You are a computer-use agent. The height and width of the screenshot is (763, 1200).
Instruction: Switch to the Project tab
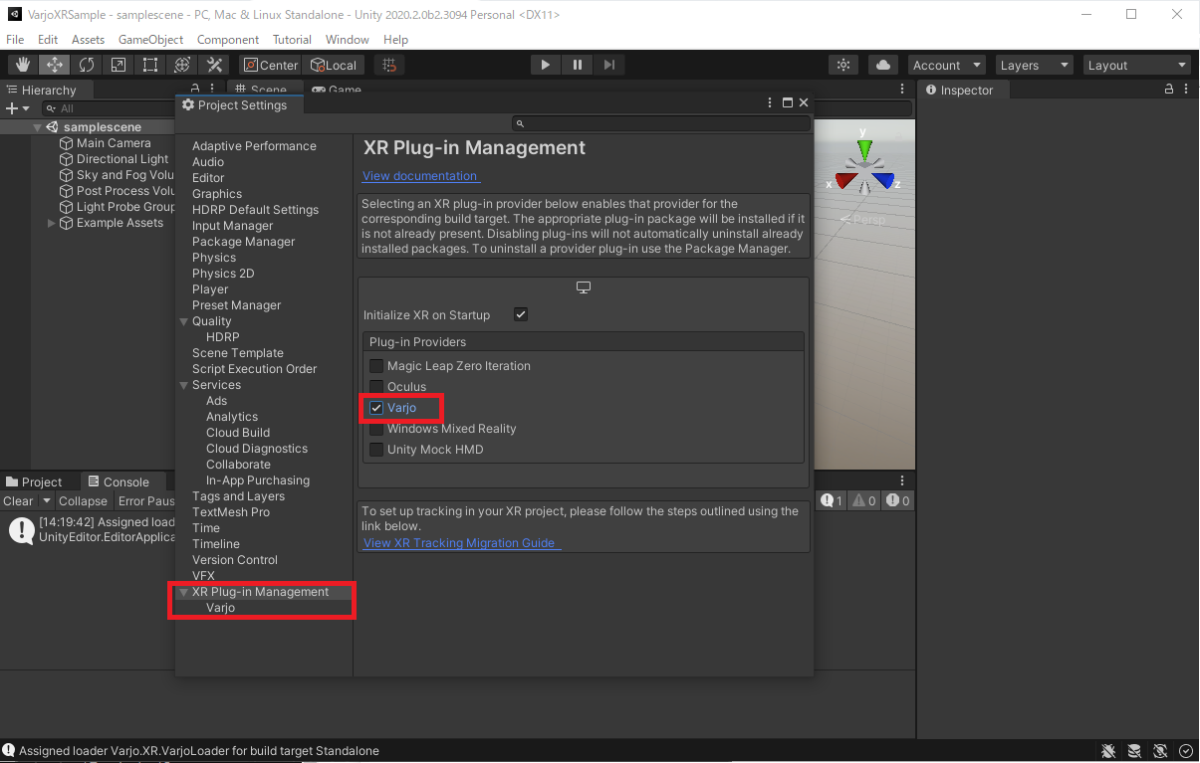[34, 482]
